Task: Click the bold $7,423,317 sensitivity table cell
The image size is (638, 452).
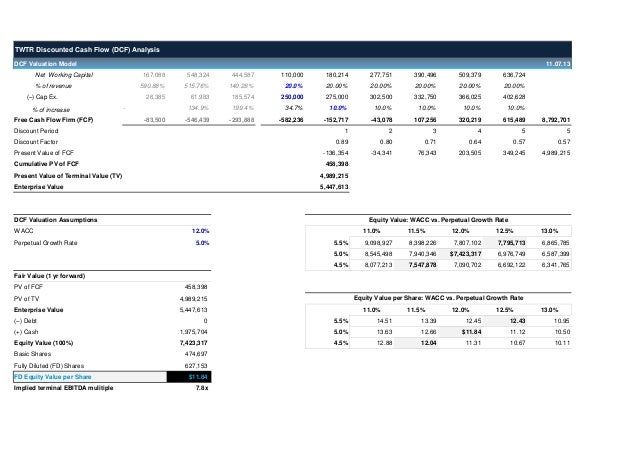Action: click(465, 254)
